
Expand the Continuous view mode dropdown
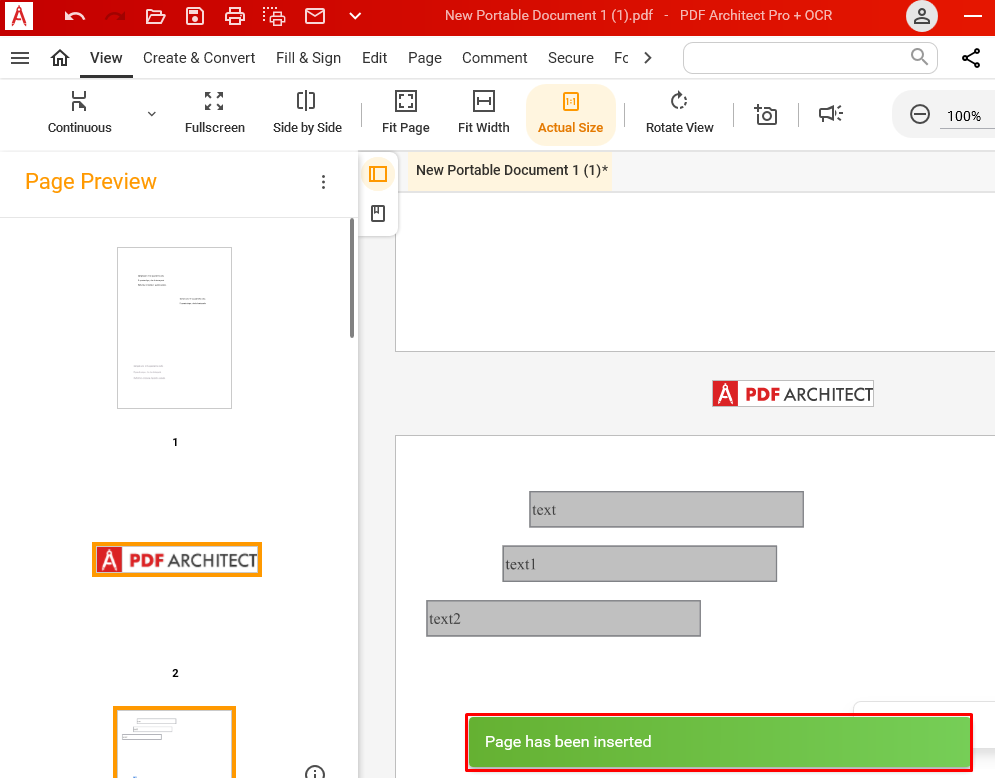click(x=152, y=114)
